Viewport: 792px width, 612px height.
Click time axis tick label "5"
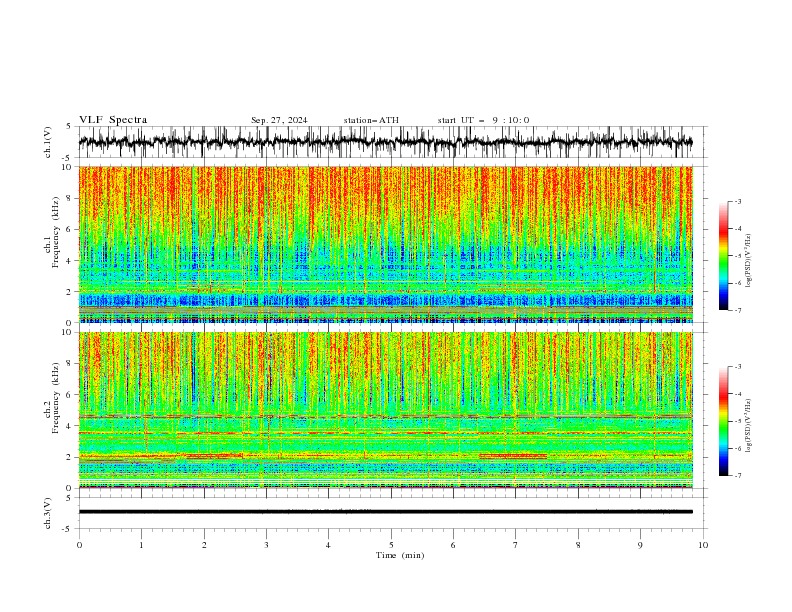tap(391, 545)
